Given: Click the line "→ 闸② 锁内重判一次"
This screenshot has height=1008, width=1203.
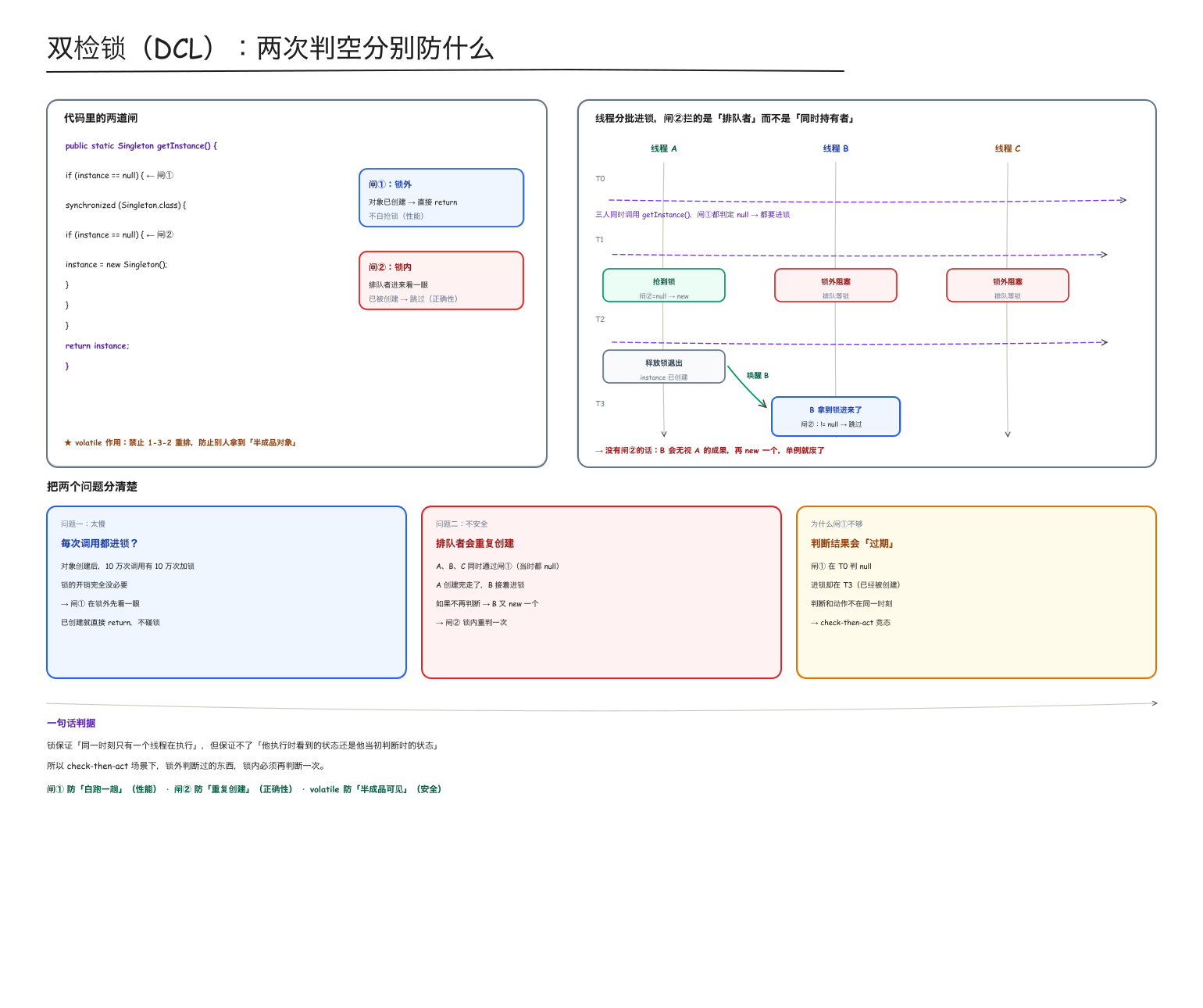Looking at the screenshot, I should (x=472, y=623).
